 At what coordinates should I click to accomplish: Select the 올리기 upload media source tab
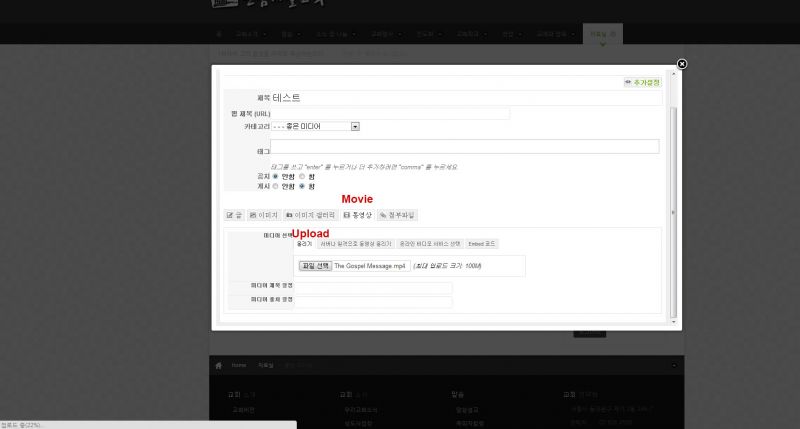pyautogui.click(x=304, y=244)
